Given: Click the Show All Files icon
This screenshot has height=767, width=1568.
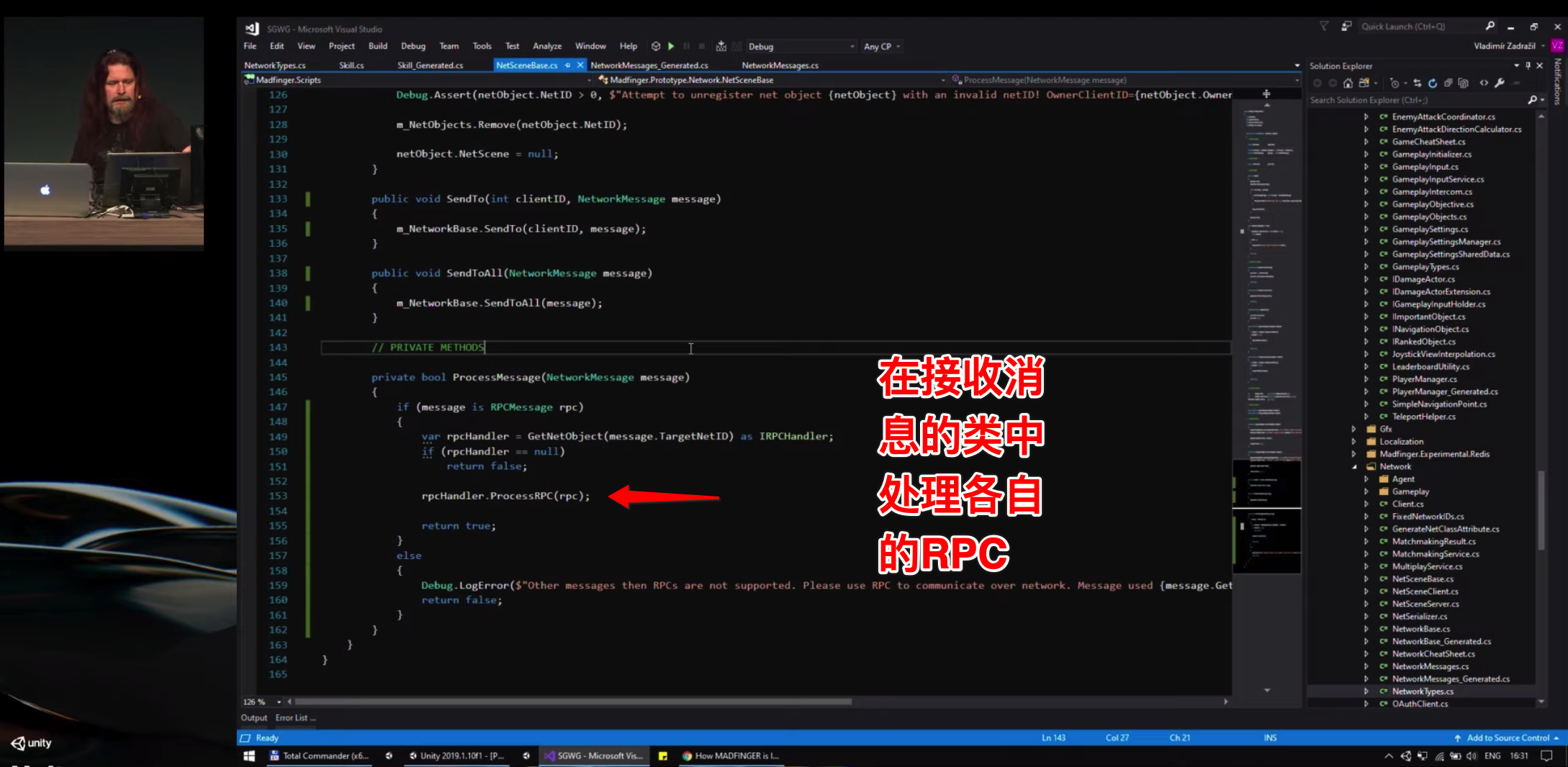Looking at the screenshot, I should [1463, 83].
